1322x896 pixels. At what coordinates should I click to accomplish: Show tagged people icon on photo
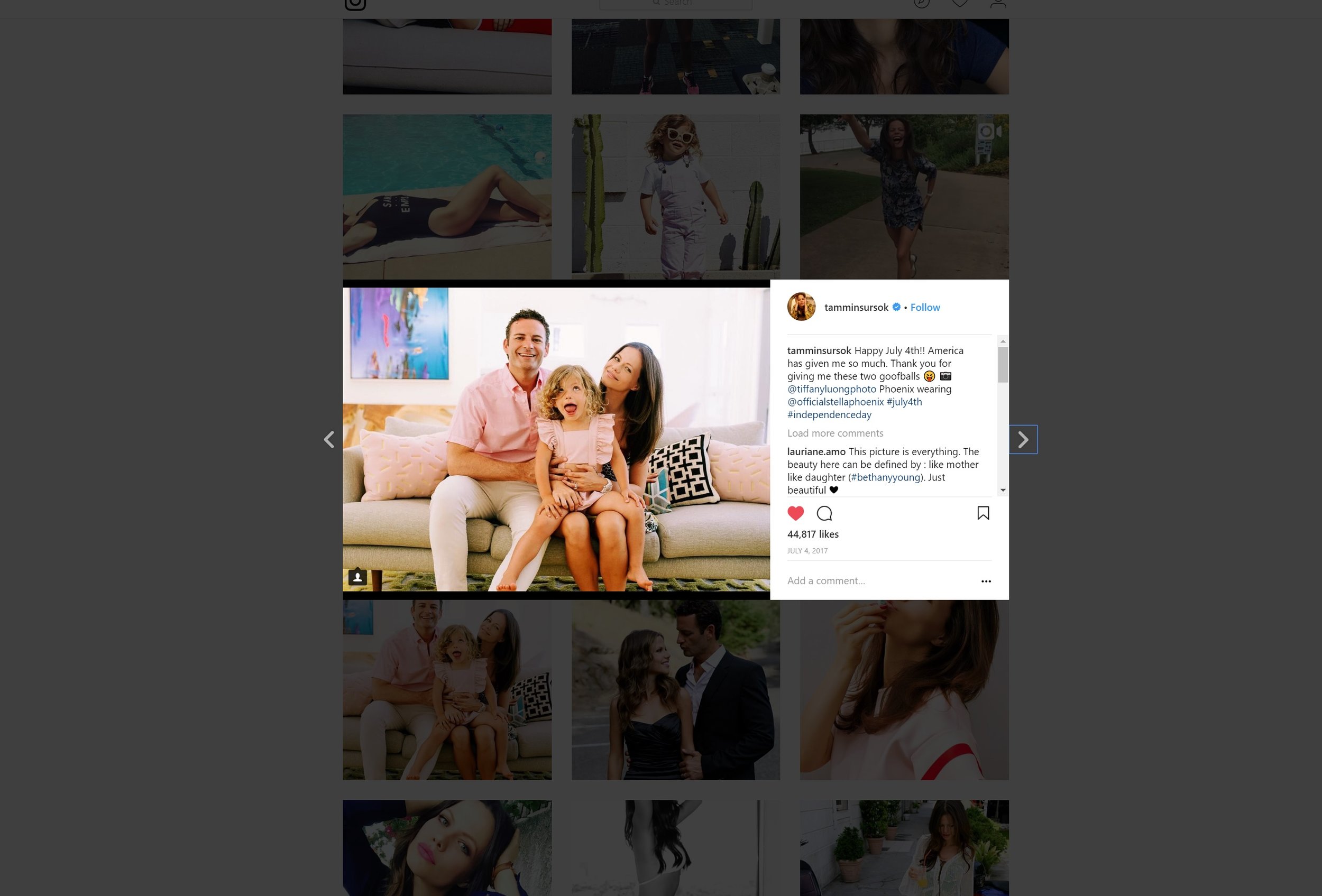coord(357,577)
